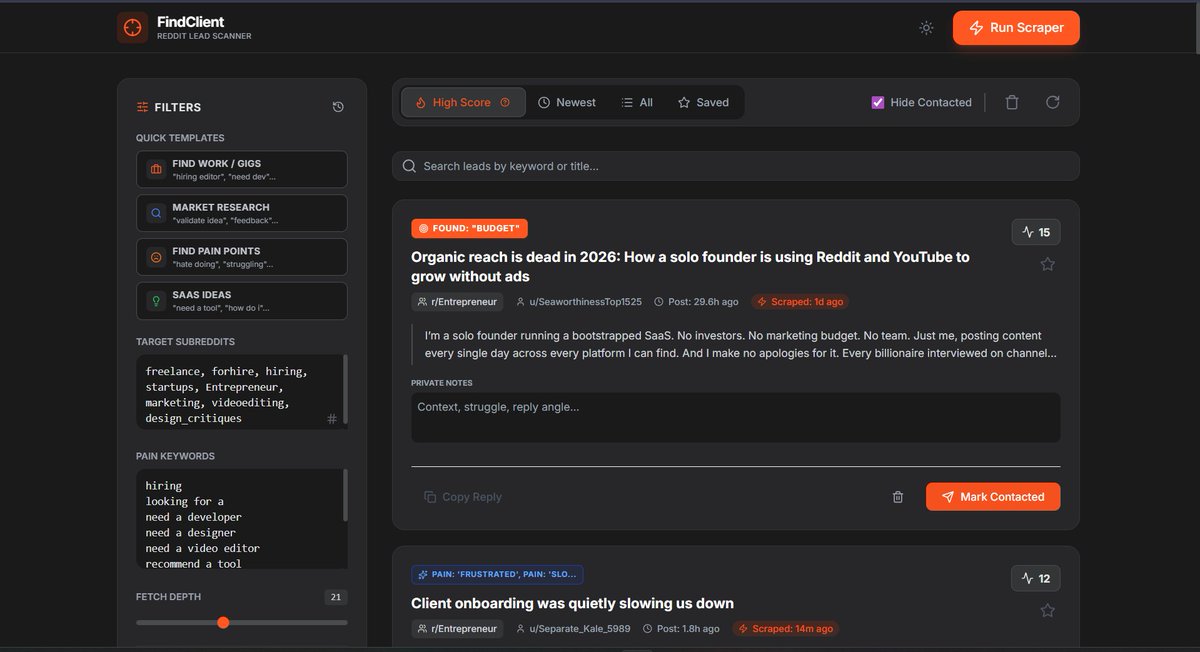Toggle the light/dark theme sun icon

click(926, 28)
